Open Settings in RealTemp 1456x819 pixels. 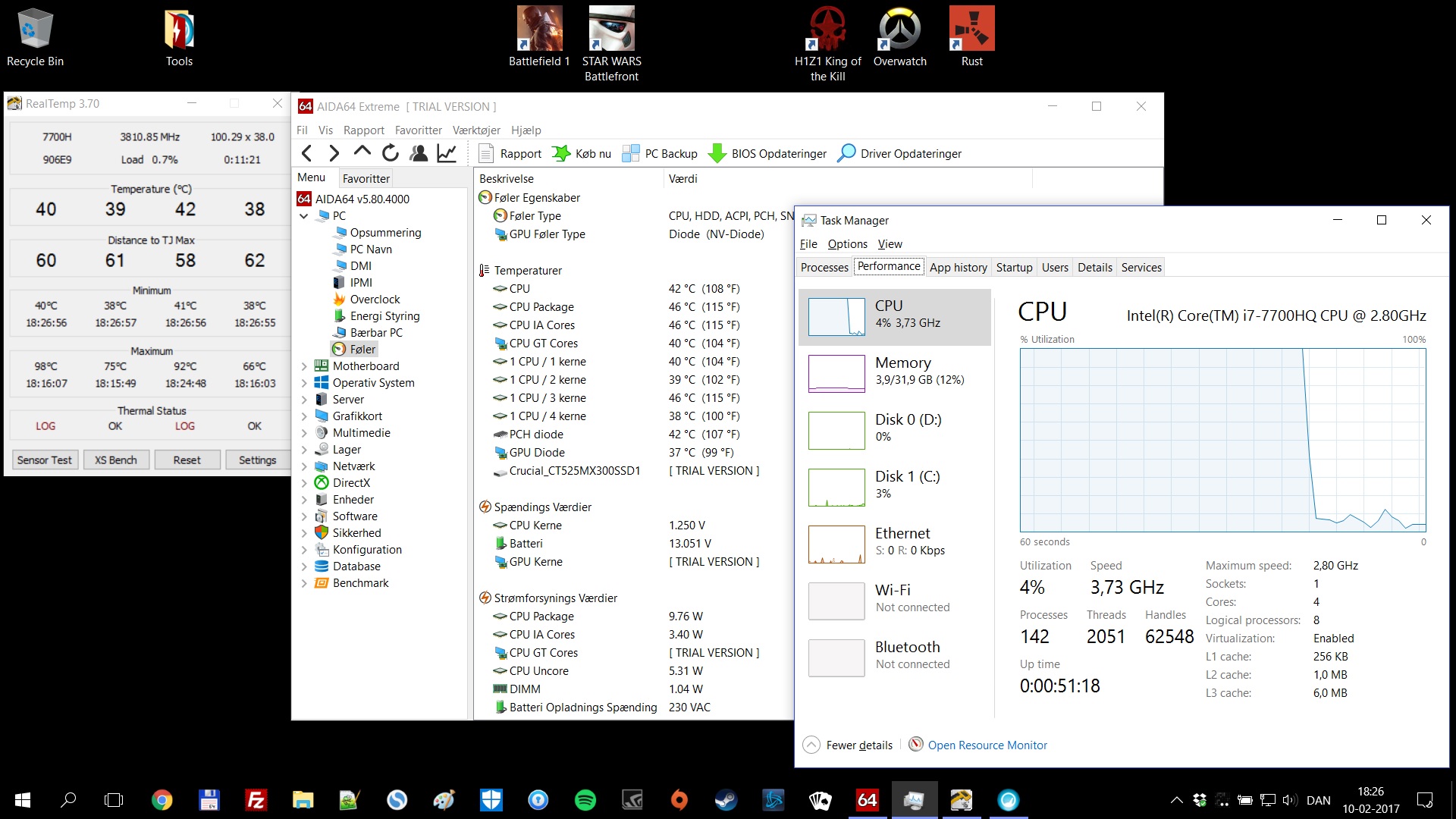[x=257, y=460]
